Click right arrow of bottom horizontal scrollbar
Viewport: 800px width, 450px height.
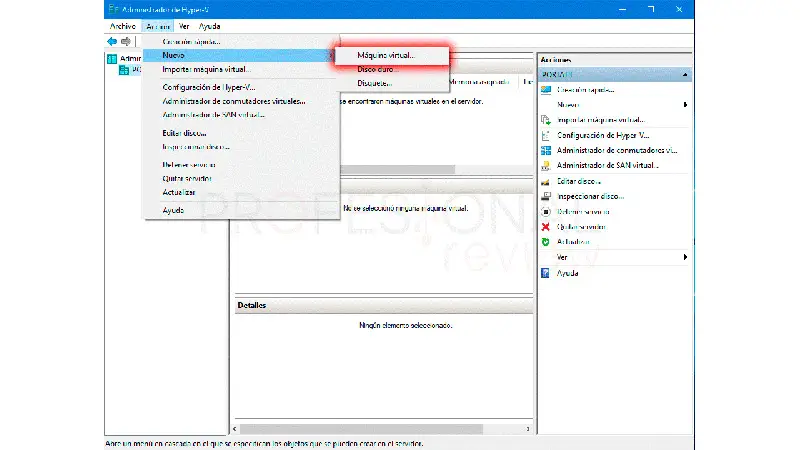528,429
